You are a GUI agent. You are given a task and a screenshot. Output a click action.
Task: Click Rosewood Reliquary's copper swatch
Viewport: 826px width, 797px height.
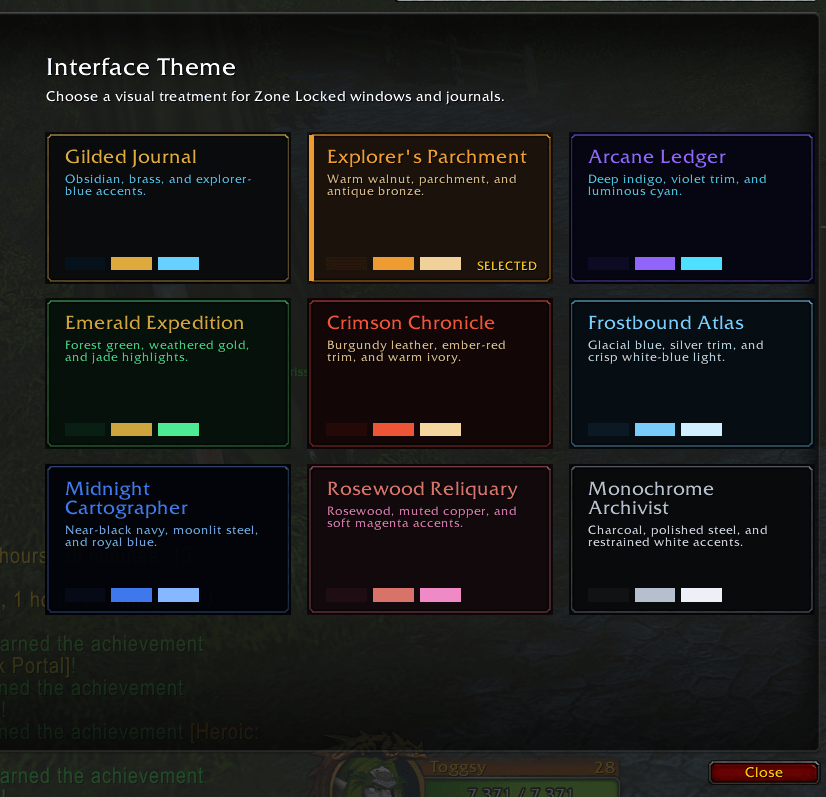point(394,595)
